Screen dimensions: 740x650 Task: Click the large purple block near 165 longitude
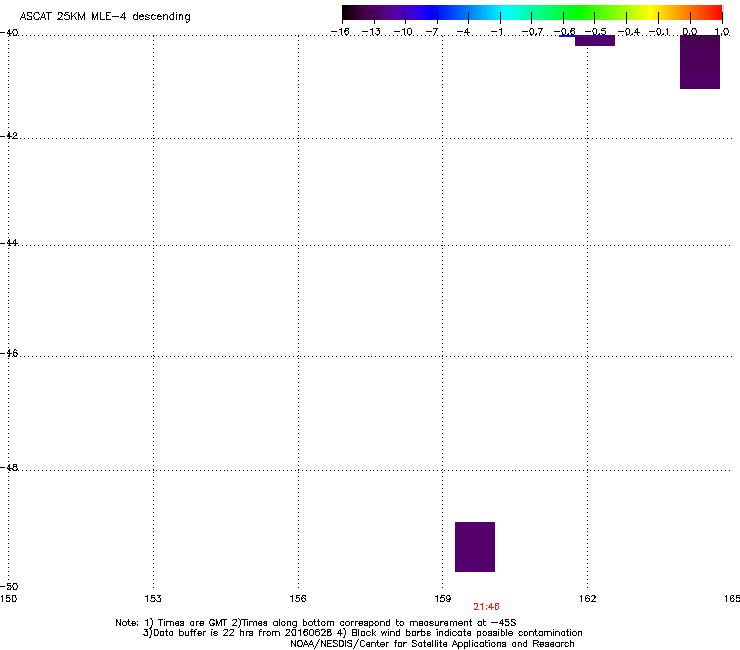(x=700, y=62)
